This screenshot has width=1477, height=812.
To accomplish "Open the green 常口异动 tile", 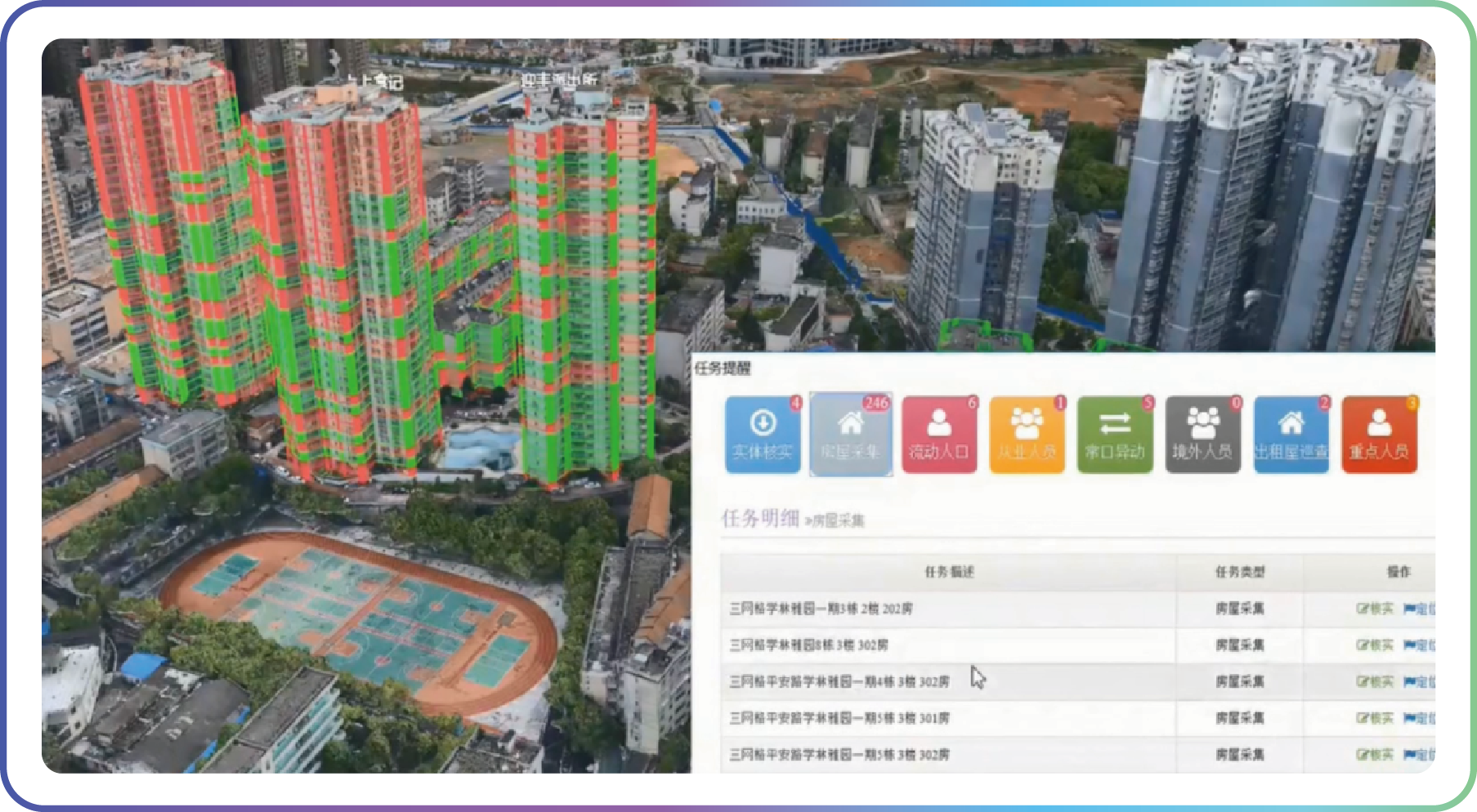I will (x=1114, y=435).
